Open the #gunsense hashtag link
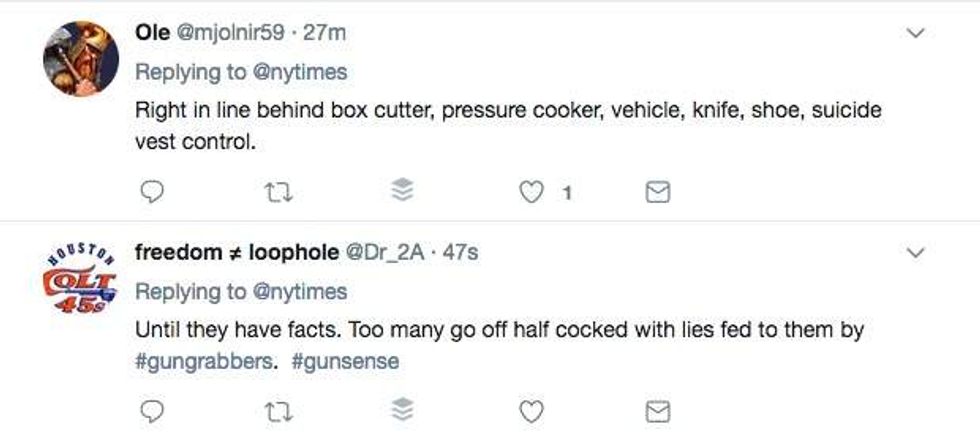Screen dimensions: 980x438 [x=345, y=361]
